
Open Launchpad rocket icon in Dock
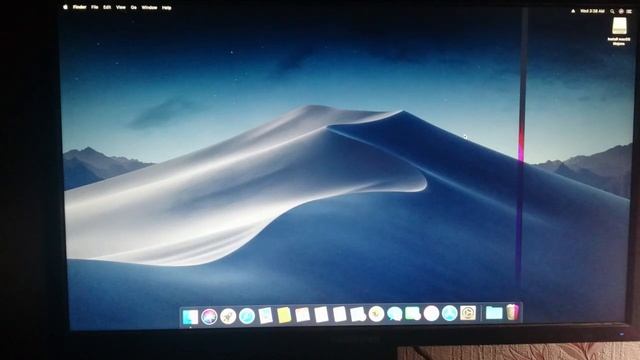[x=228, y=316]
